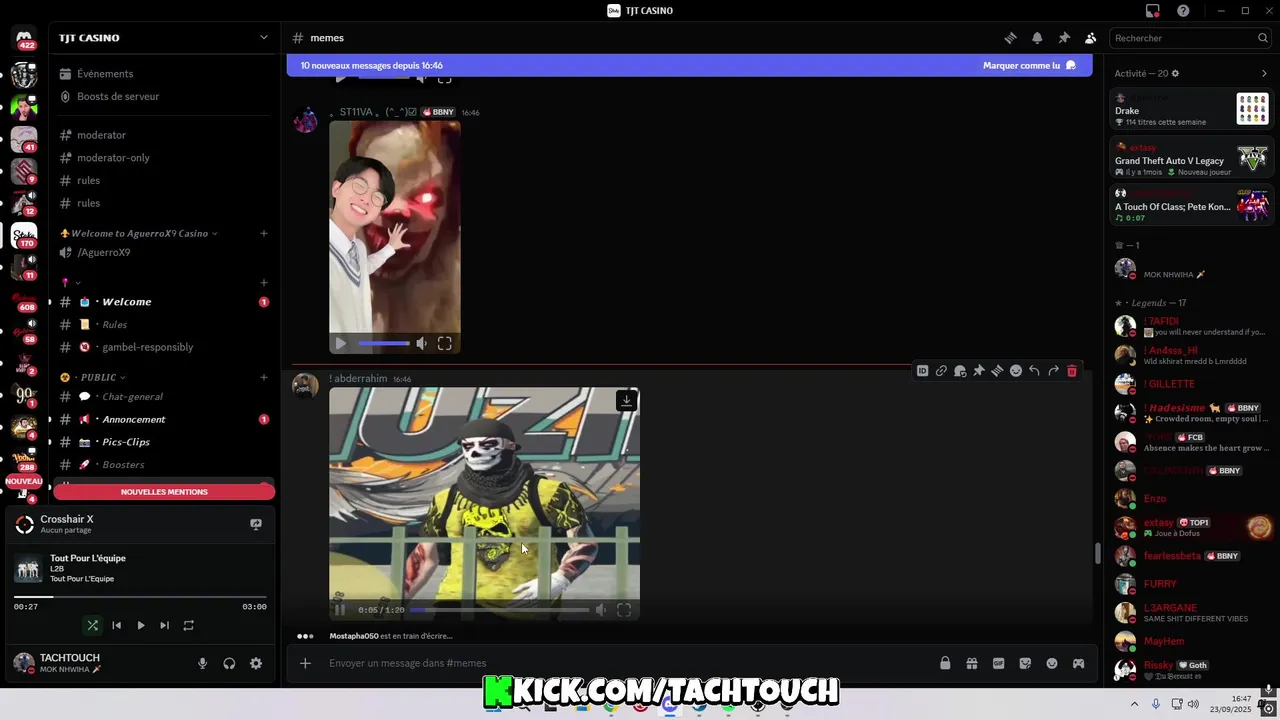Viewport: 1280px width, 720px height.
Task: Open user settings gear icon
Action: tap(256, 663)
